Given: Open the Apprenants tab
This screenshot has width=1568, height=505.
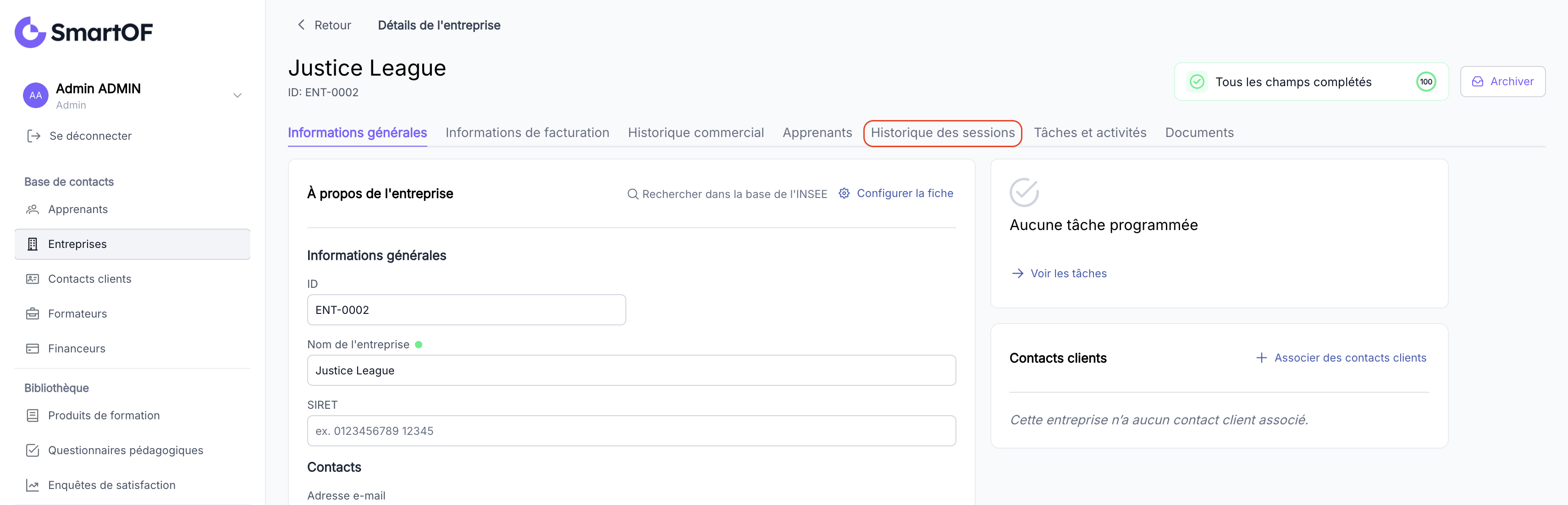Looking at the screenshot, I should pos(817,132).
